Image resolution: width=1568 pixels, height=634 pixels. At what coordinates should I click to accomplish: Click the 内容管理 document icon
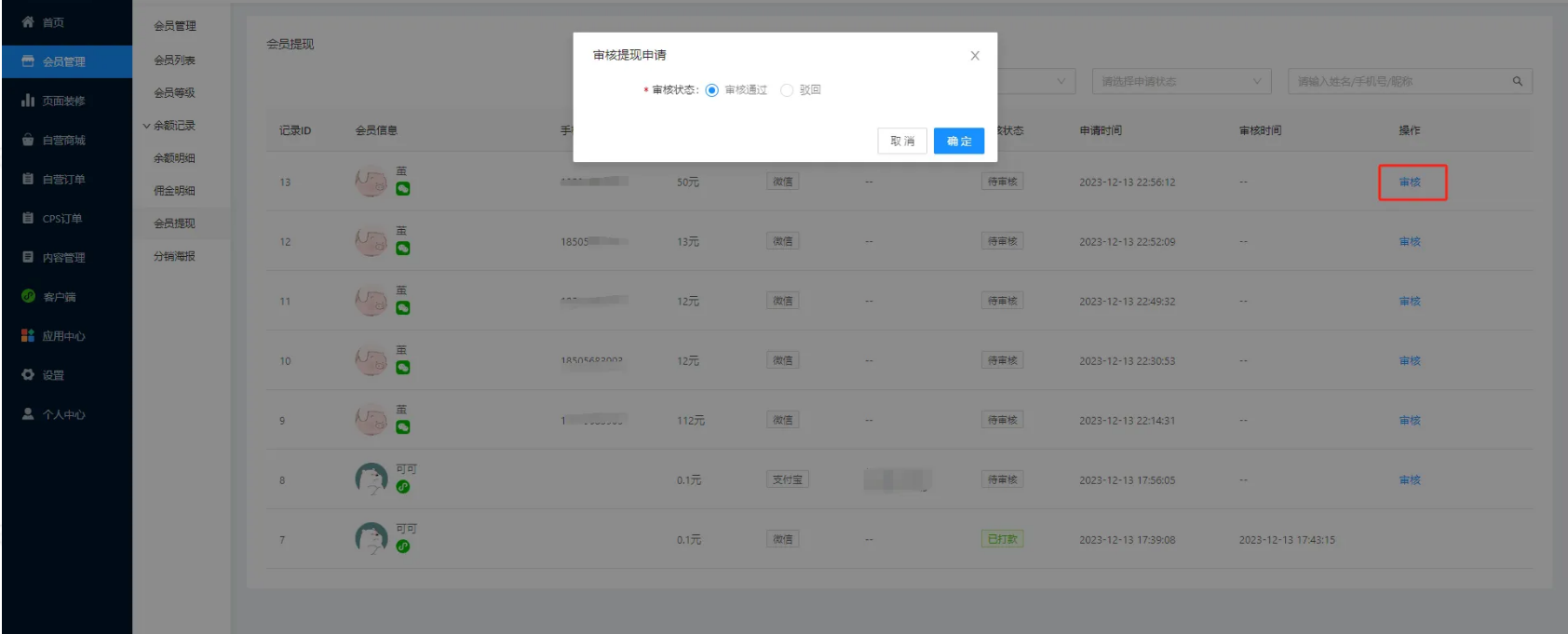tap(28, 257)
